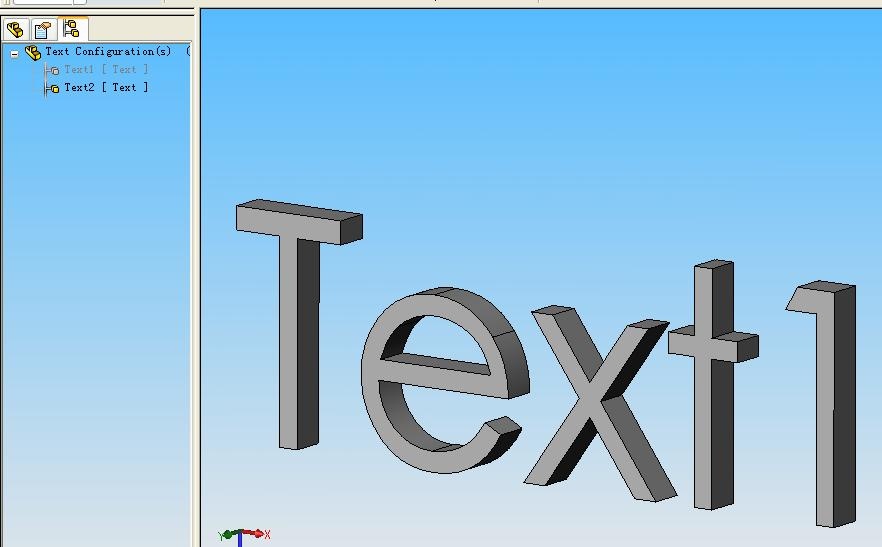Select the greyed Text1 [ Text ] configuration
This screenshot has width=882, height=547.
[x=106, y=69]
